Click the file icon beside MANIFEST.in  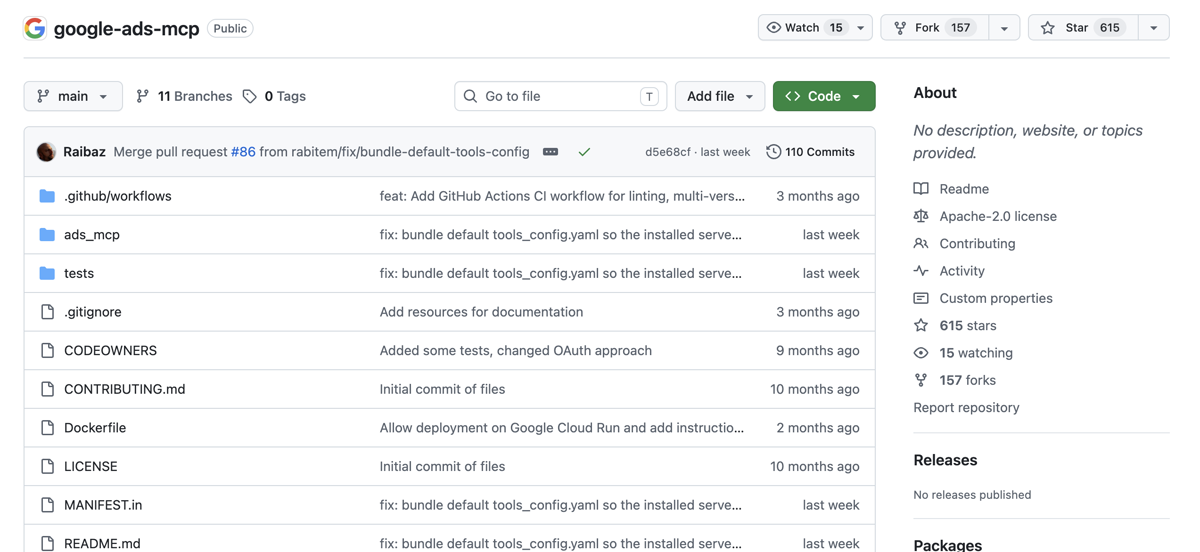point(47,505)
